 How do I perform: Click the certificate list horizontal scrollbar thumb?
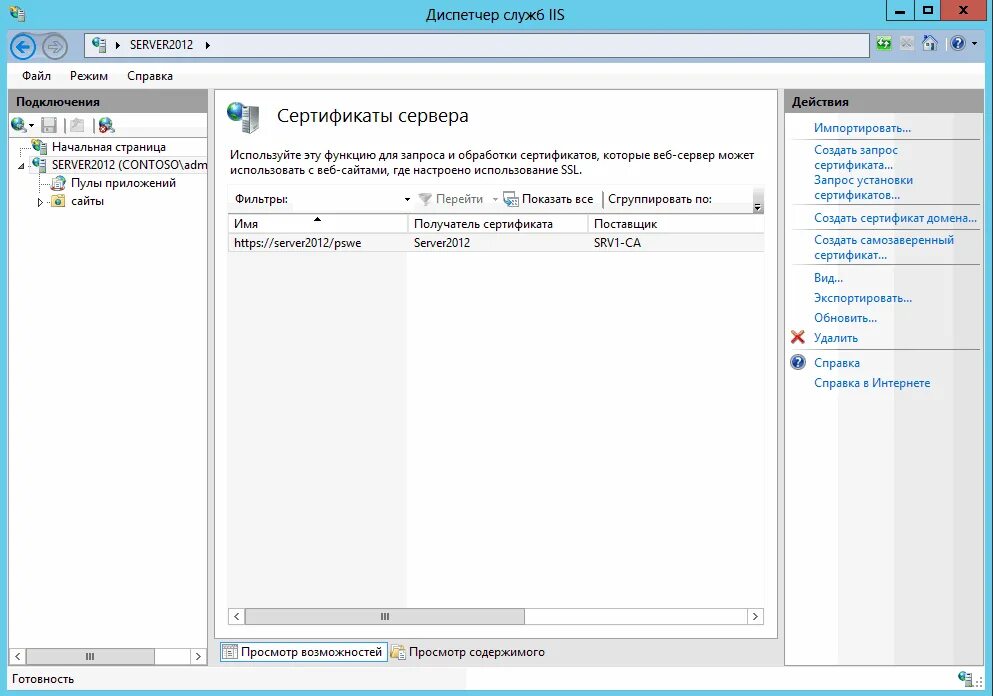[384, 616]
